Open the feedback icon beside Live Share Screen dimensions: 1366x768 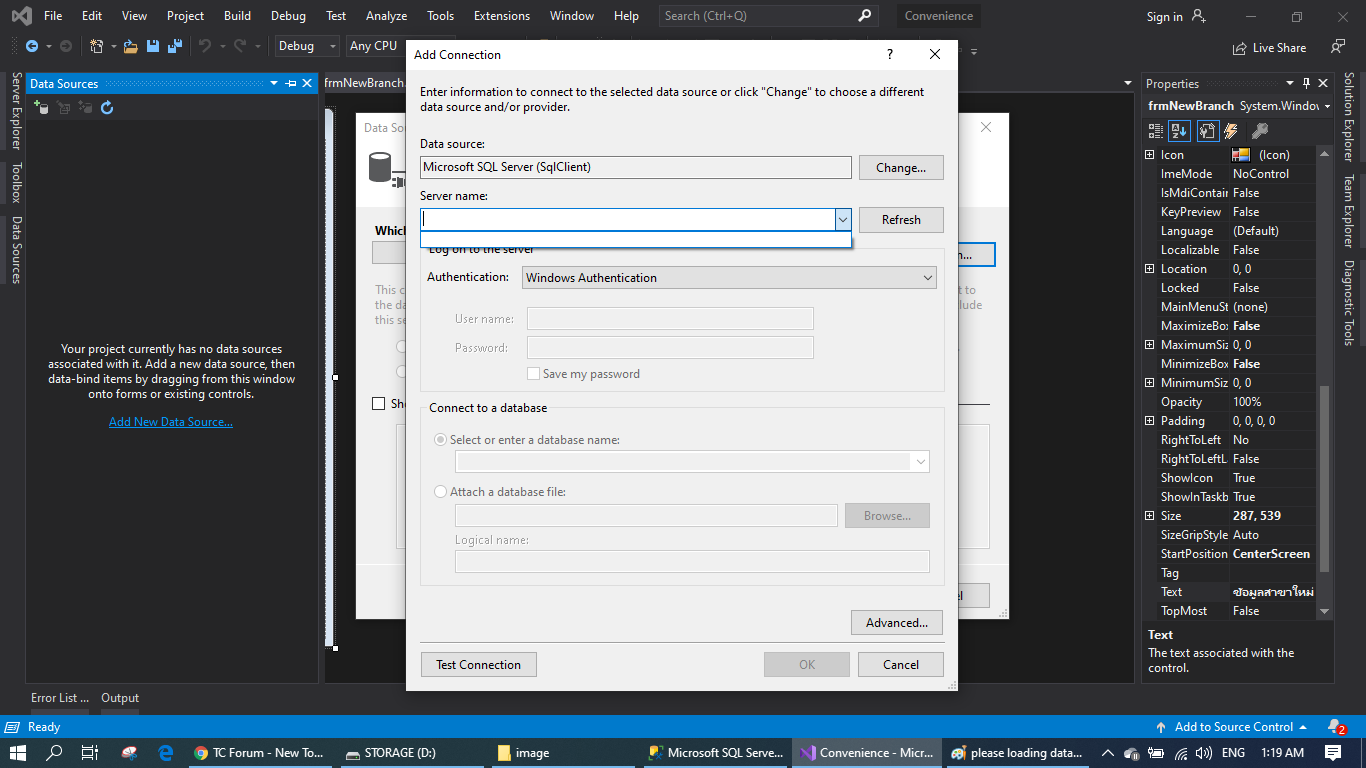pyautogui.click(x=1338, y=47)
